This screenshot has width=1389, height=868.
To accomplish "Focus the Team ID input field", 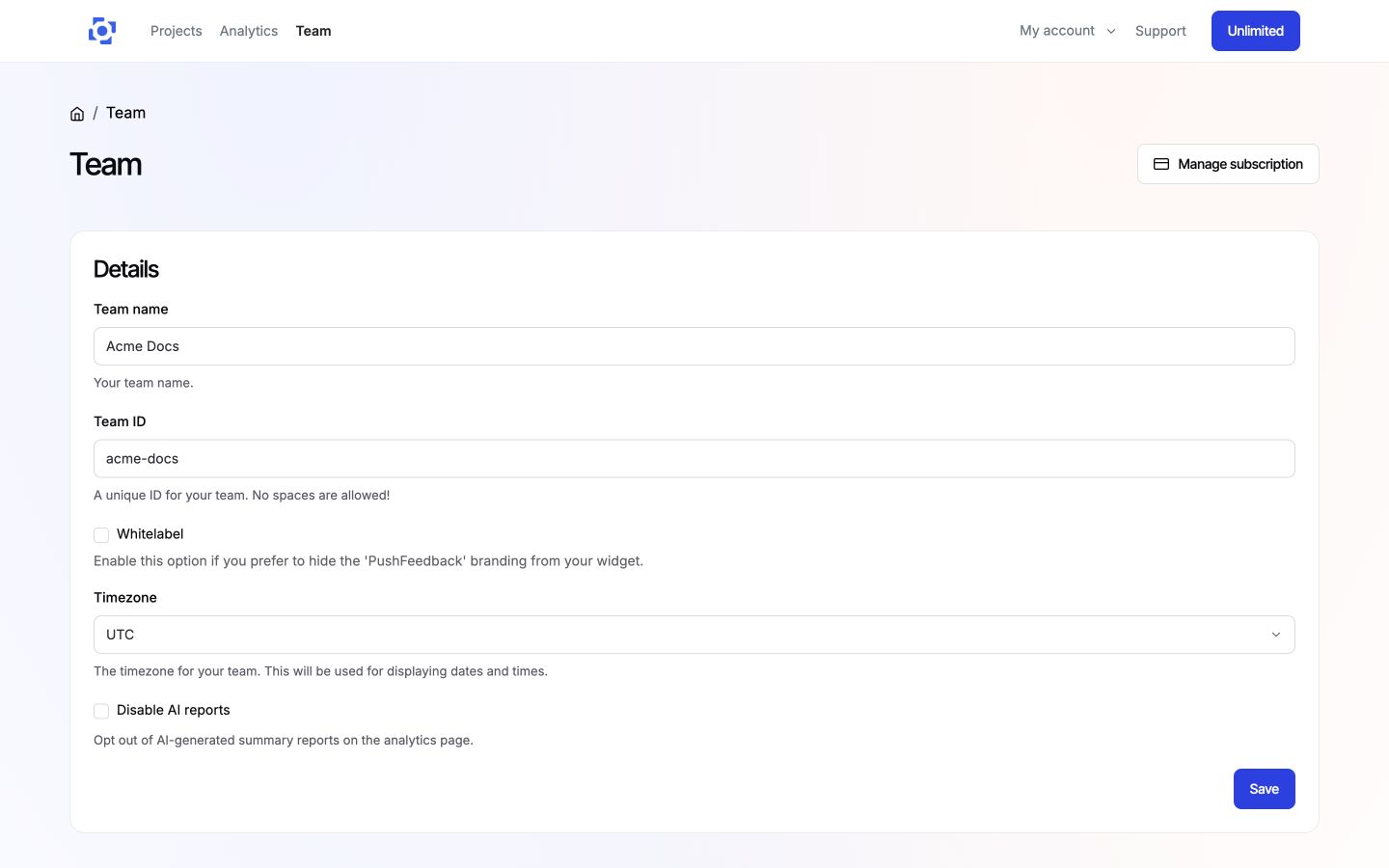I will [694, 459].
